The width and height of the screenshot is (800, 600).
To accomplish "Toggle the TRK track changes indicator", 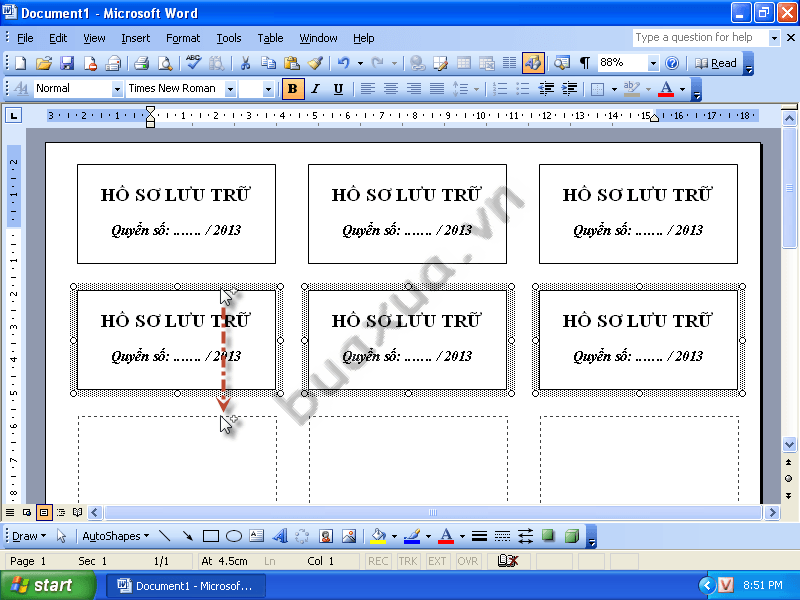I will point(408,561).
